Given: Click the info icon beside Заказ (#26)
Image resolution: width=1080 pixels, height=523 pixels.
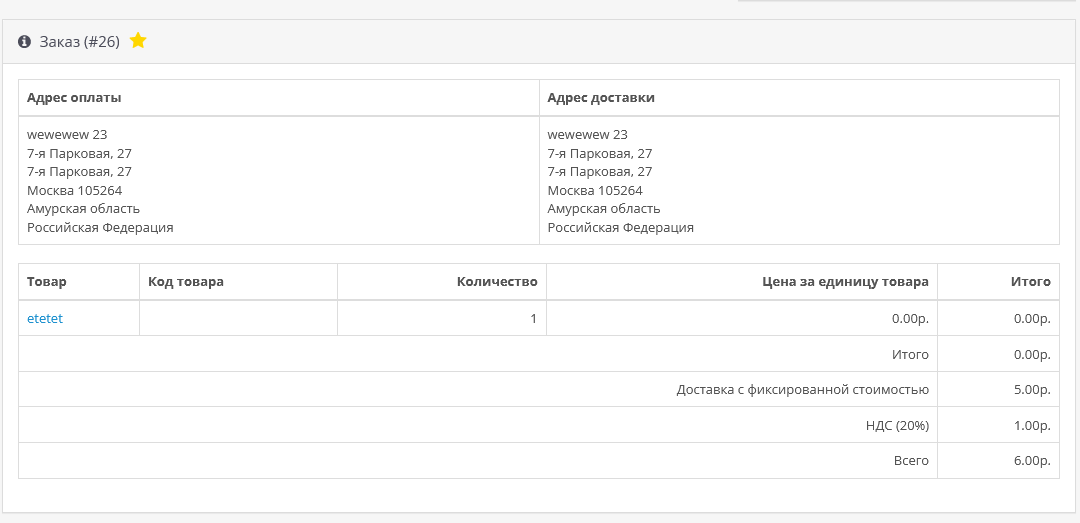Looking at the screenshot, I should tap(25, 42).
